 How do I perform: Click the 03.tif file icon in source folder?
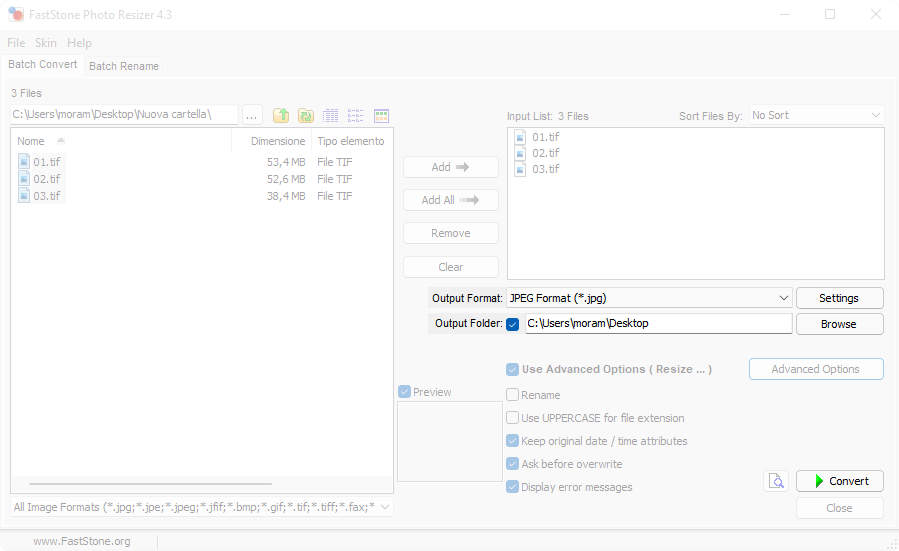pyautogui.click(x=24, y=196)
